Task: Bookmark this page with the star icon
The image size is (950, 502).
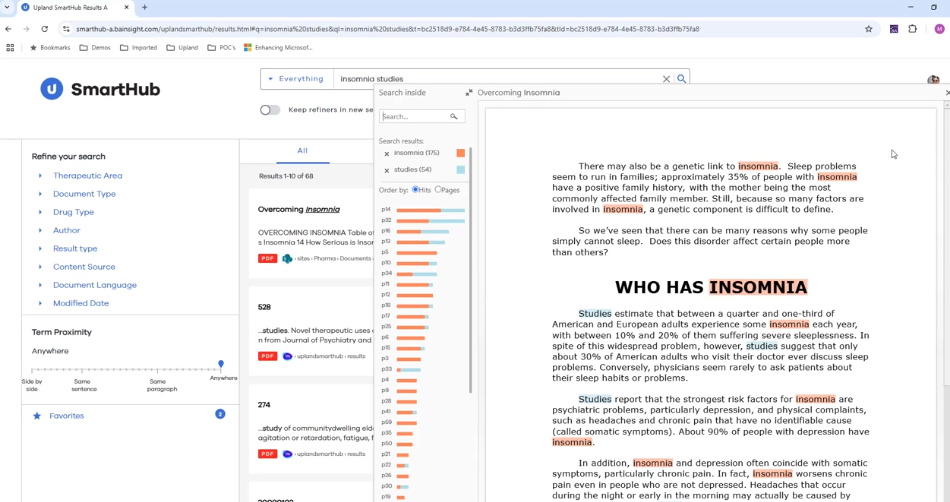Action: [868, 28]
